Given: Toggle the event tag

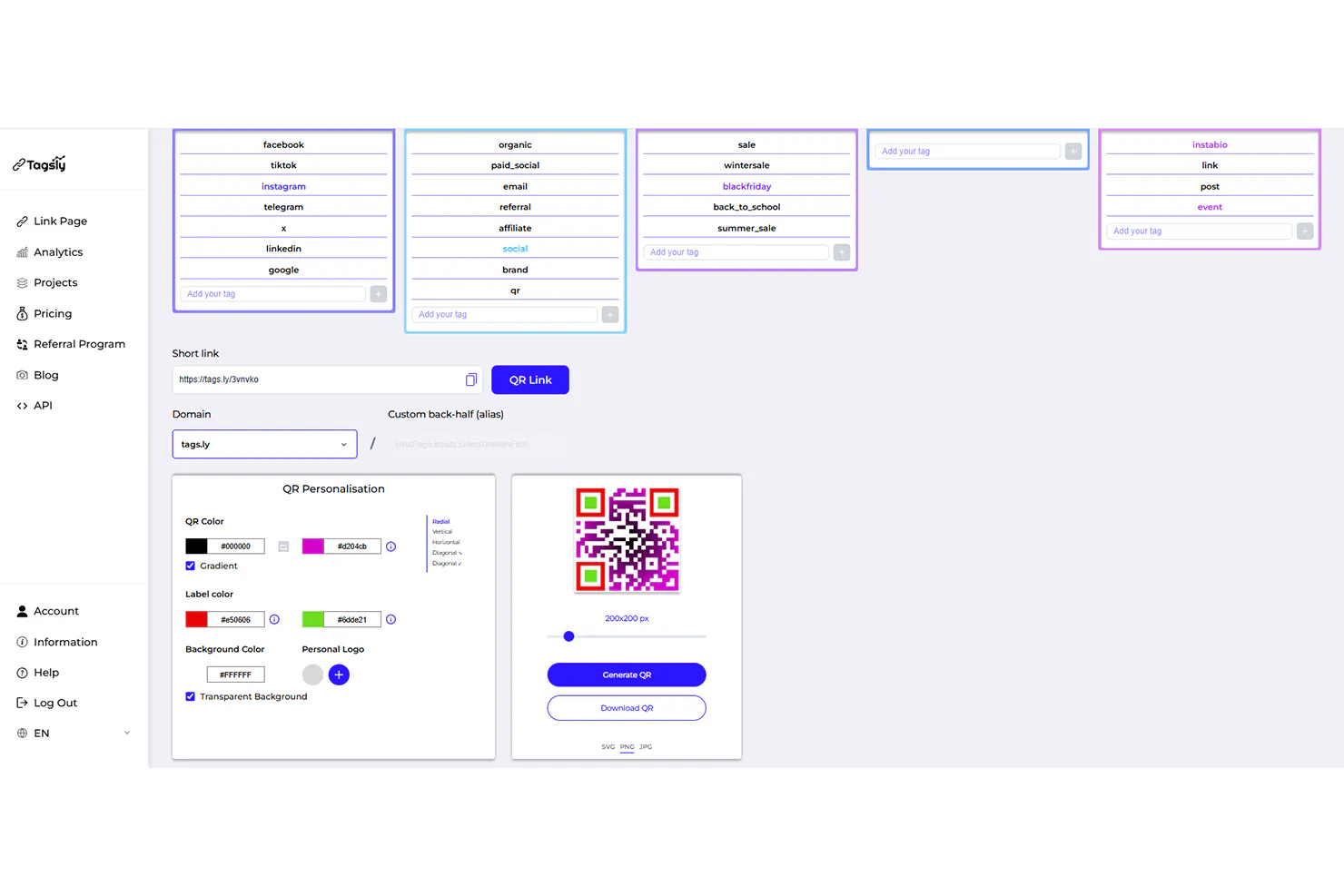Looking at the screenshot, I should pos(1210,207).
